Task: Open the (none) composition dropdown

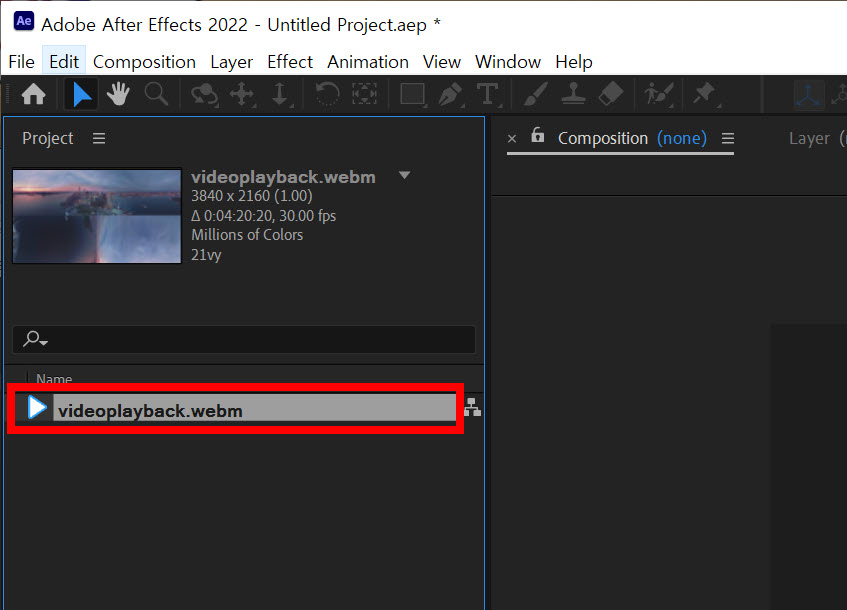Action: click(682, 139)
